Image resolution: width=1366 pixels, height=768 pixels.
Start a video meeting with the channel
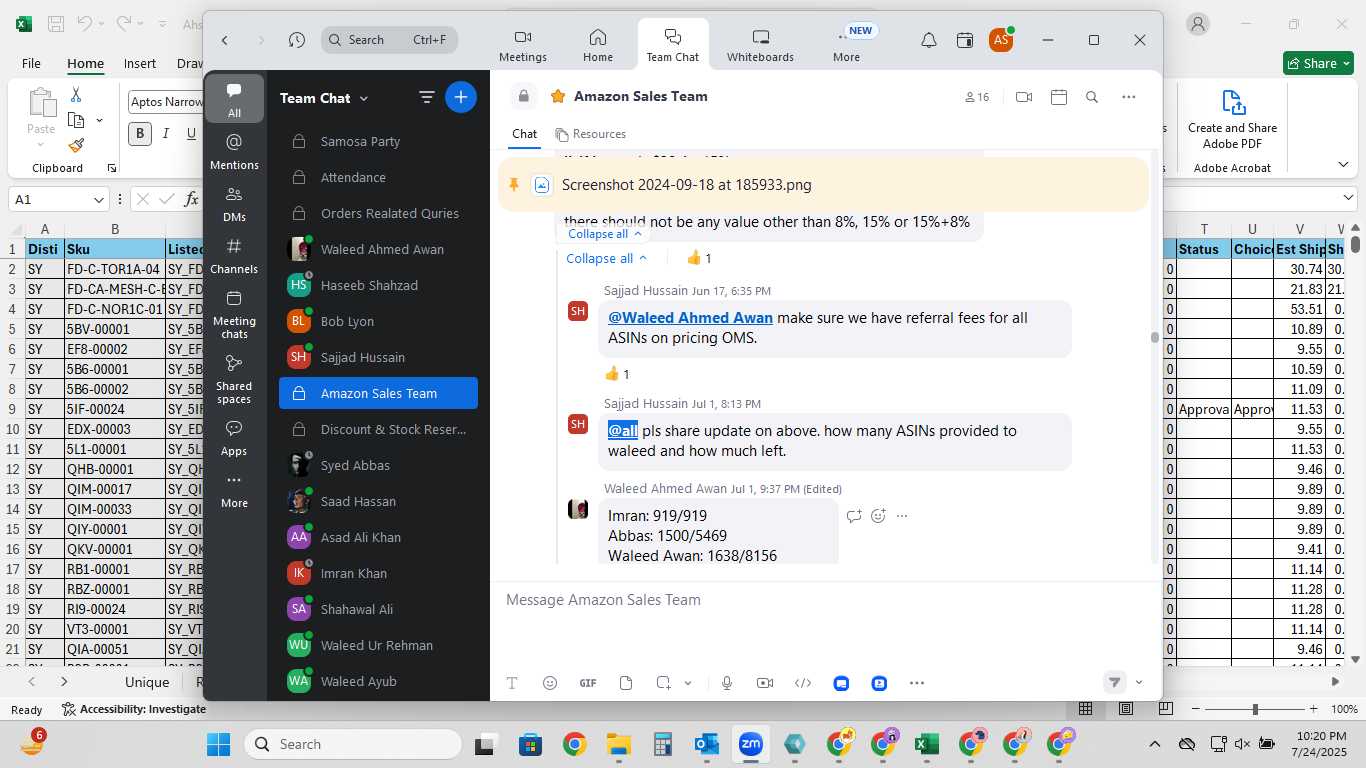pyautogui.click(x=1024, y=97)
